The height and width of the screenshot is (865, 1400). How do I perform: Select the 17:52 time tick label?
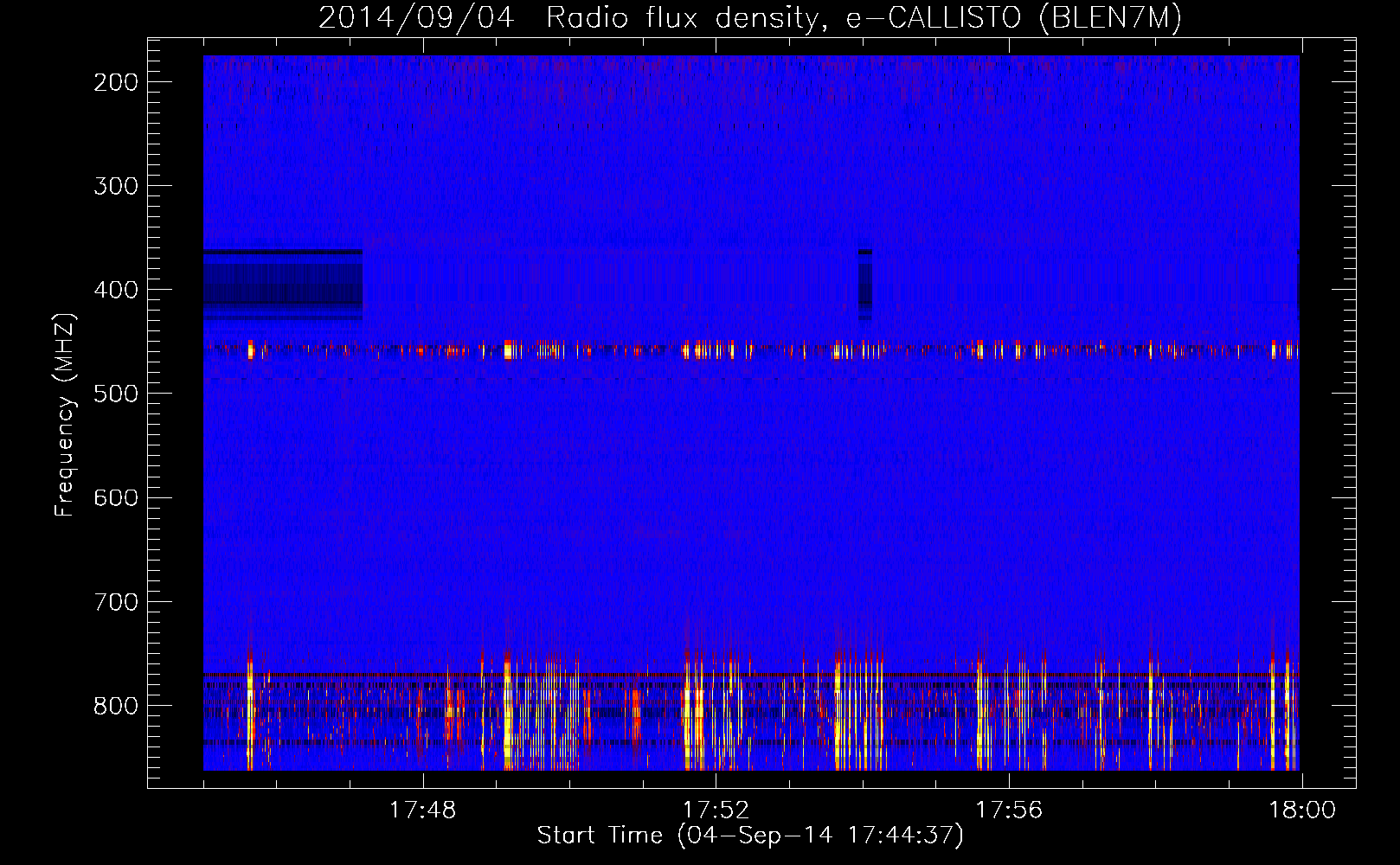pos(716,811)
